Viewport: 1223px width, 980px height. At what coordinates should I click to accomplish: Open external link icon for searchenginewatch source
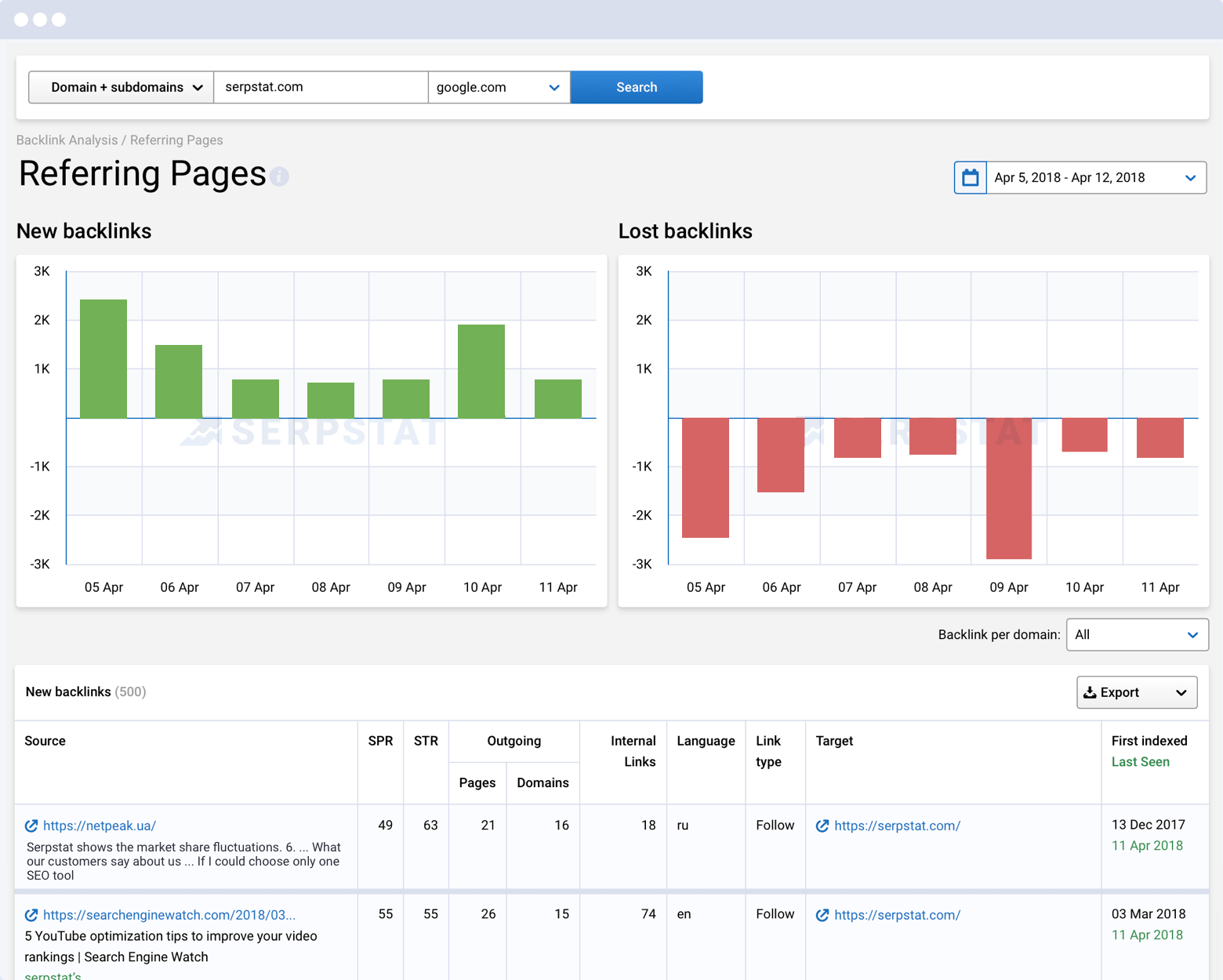click(31, 915)
